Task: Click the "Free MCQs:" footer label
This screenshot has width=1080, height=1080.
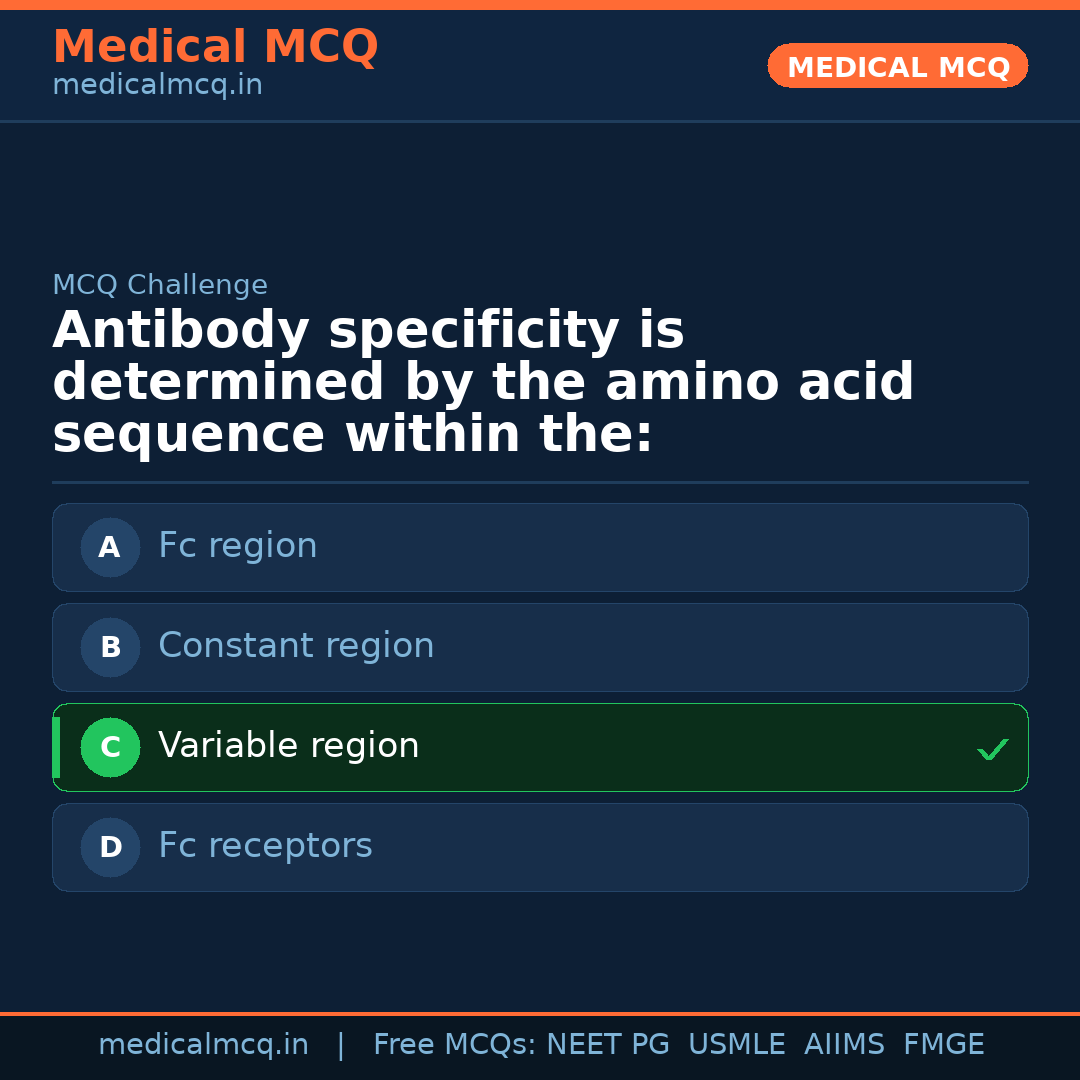Action: 455,1045
